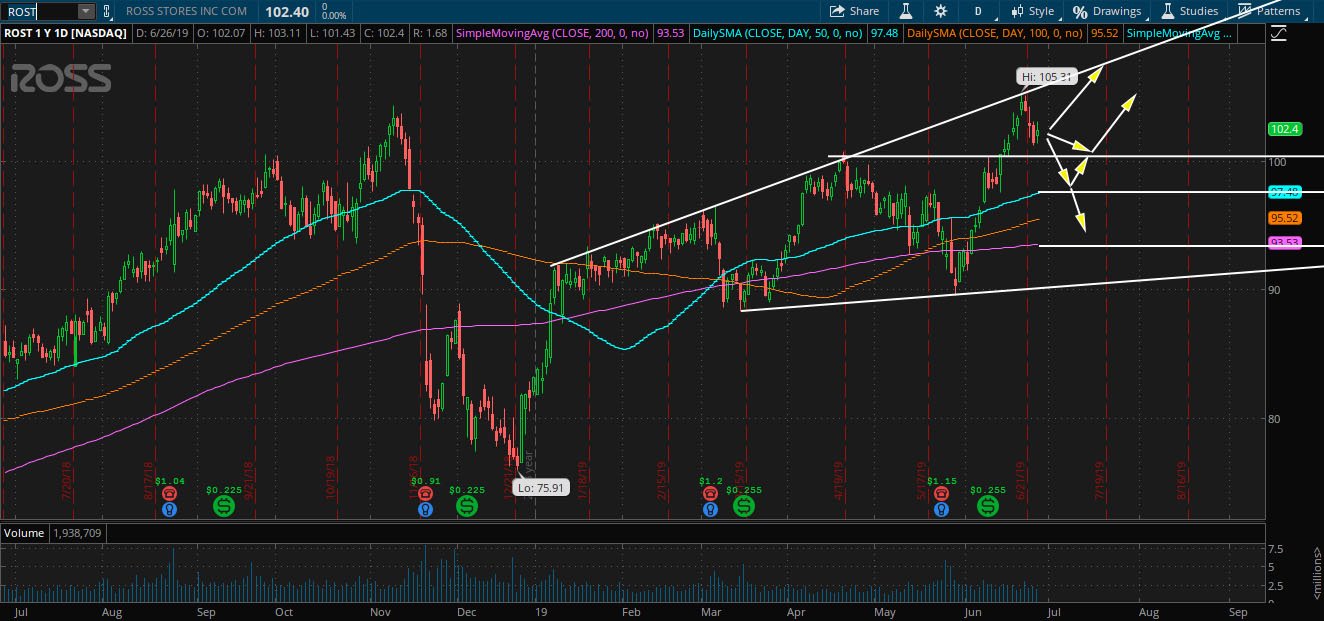
Task: Click the chart mode icon below Patterns
Action: [x=1279, y=33]
